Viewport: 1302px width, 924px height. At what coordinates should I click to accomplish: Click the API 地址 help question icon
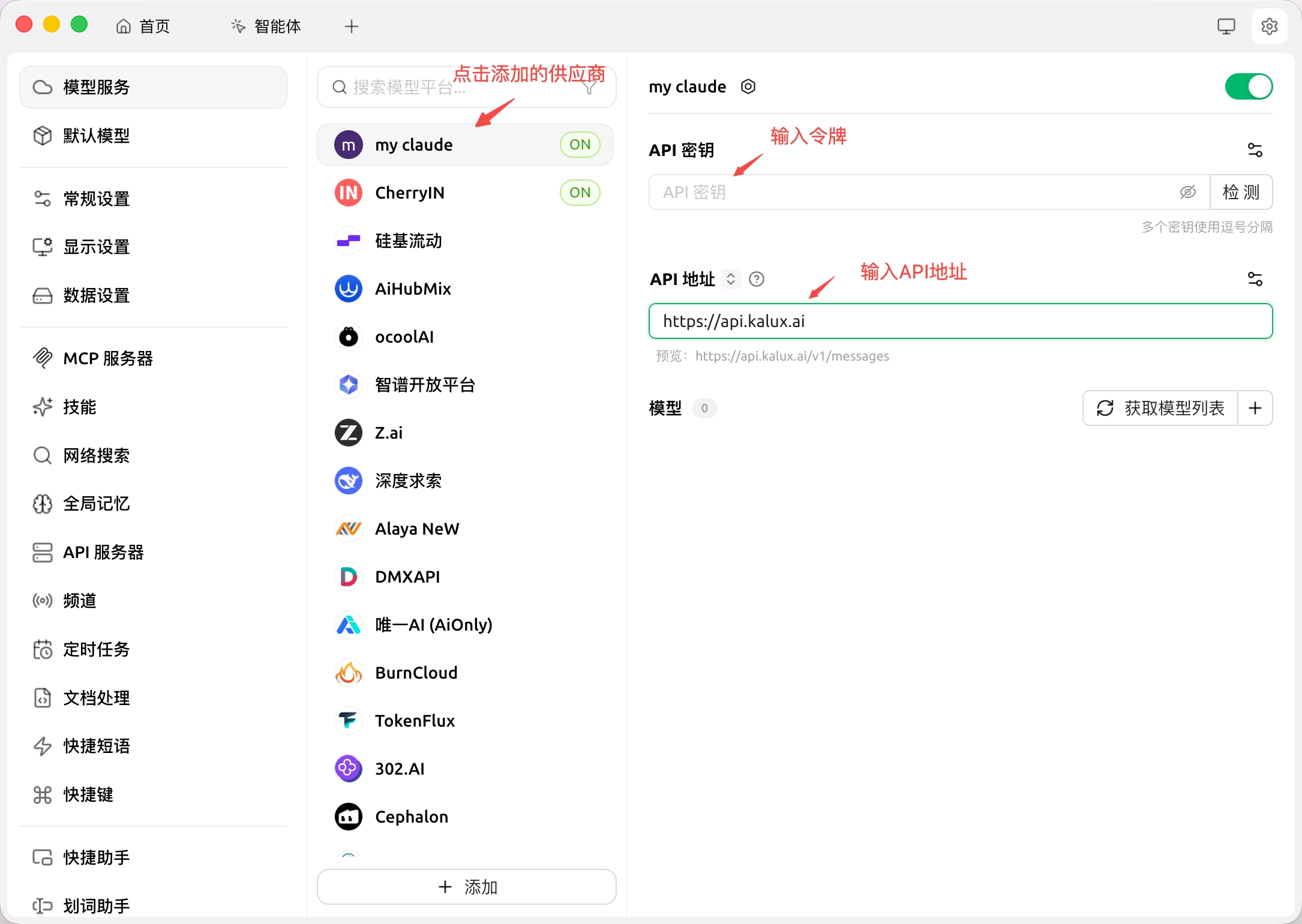(x=757, y=279)
